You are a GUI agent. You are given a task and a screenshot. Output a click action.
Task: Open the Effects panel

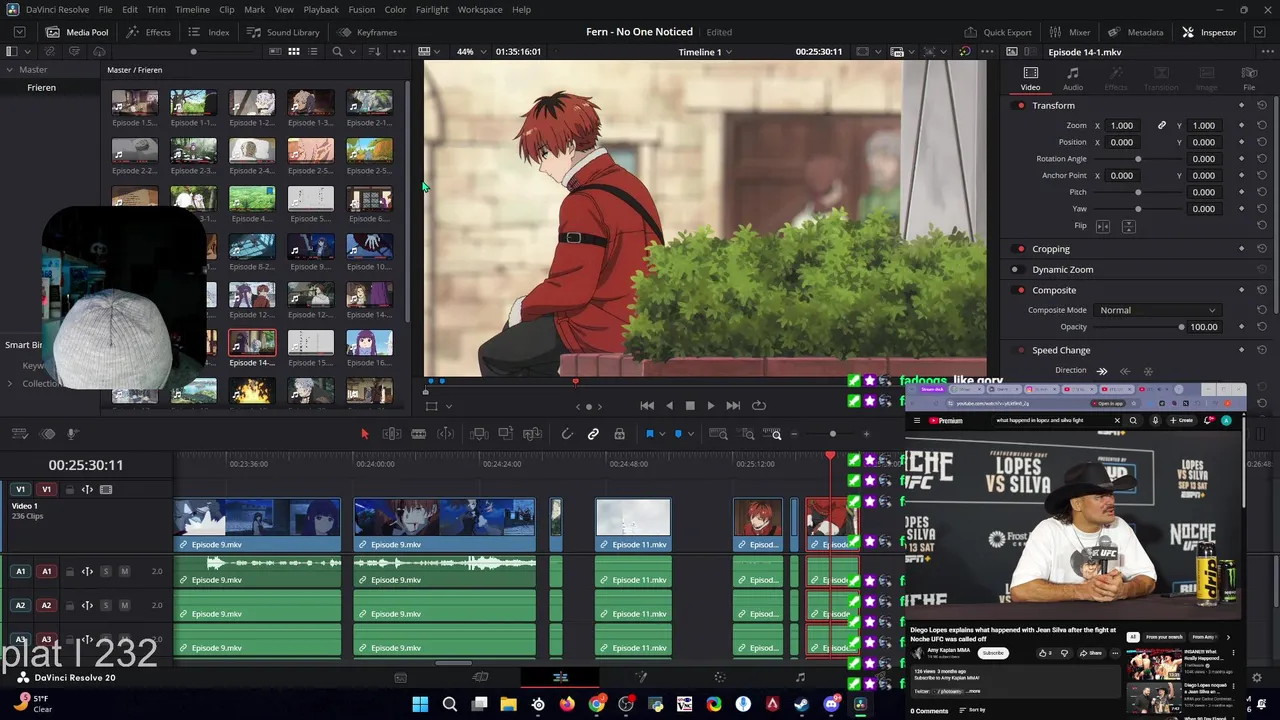coord(149,32)
